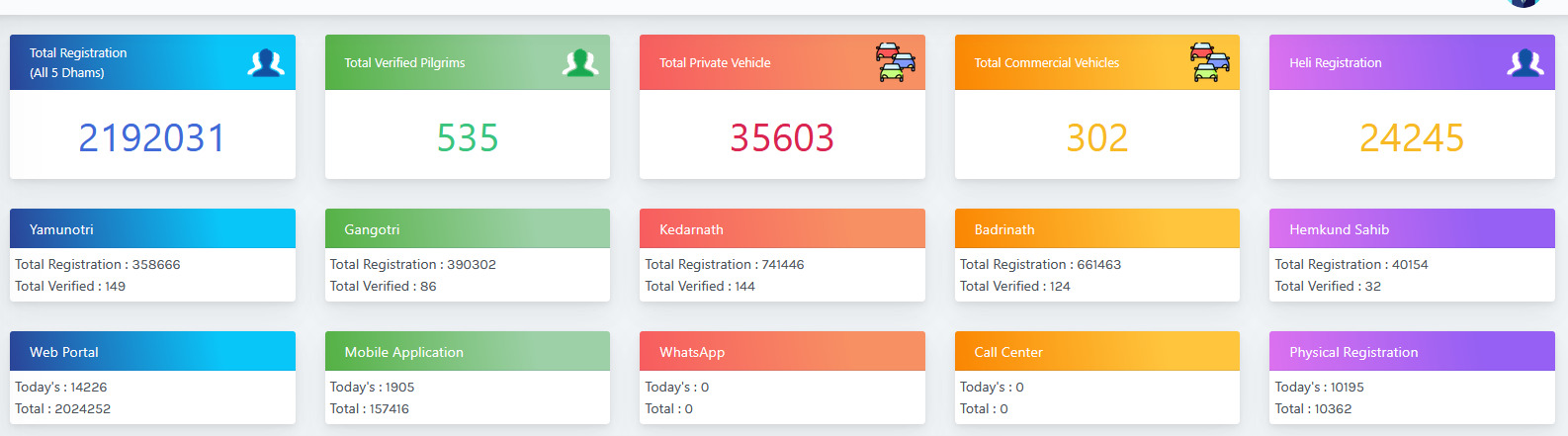Click the cars icon on Total Commercial Vehicles
This screenshot has width=1568, height=436.
(x=1209, y=62)
